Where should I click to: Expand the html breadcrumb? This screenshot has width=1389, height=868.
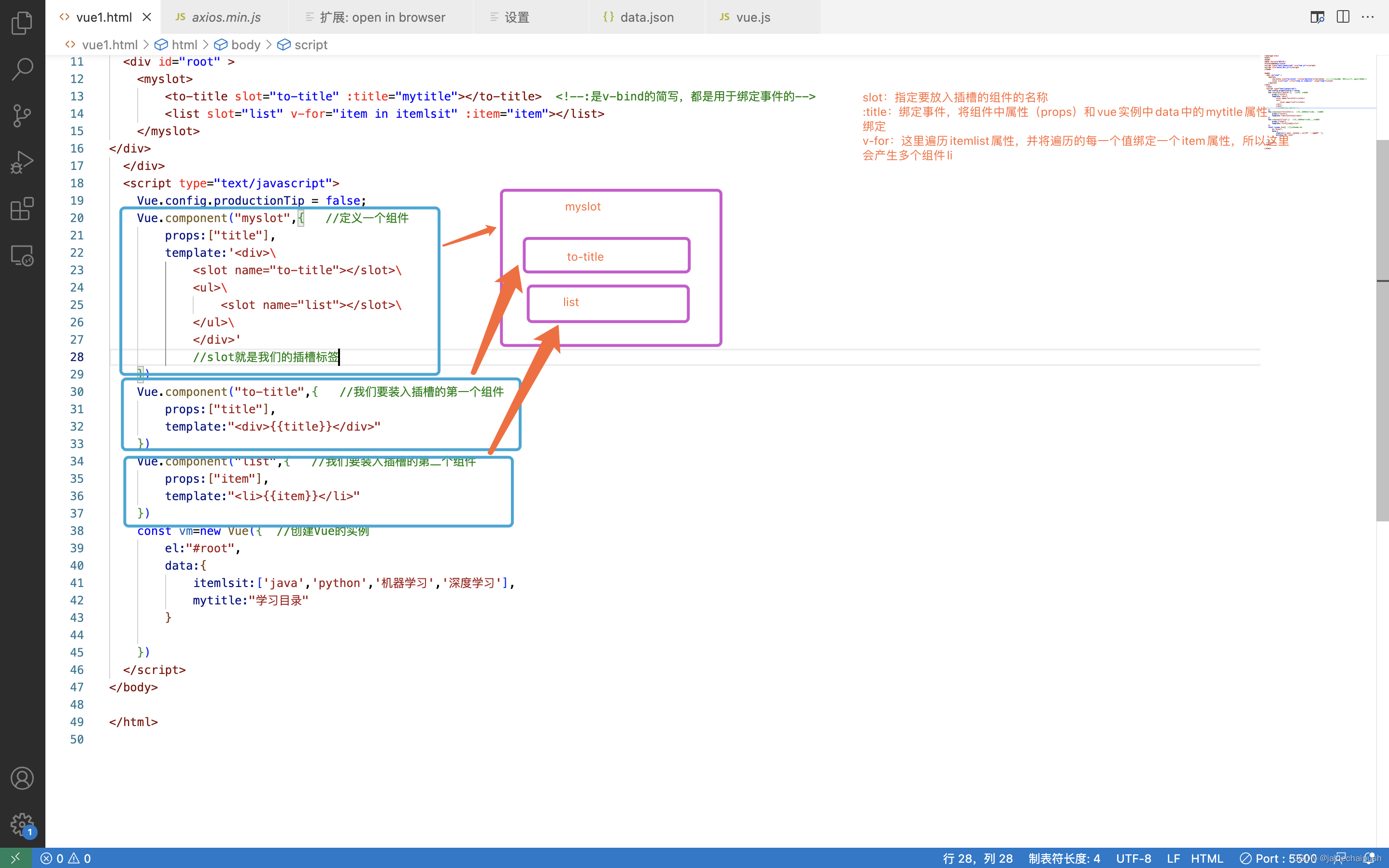coord(176,45)
